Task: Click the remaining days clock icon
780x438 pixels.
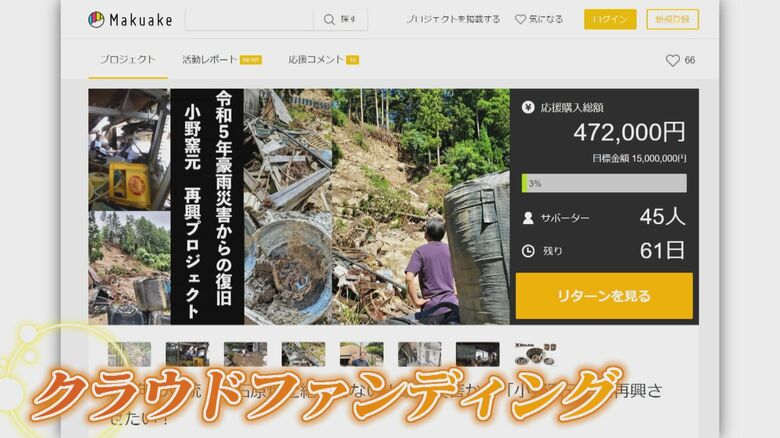Action: click(x=528, y=250)
